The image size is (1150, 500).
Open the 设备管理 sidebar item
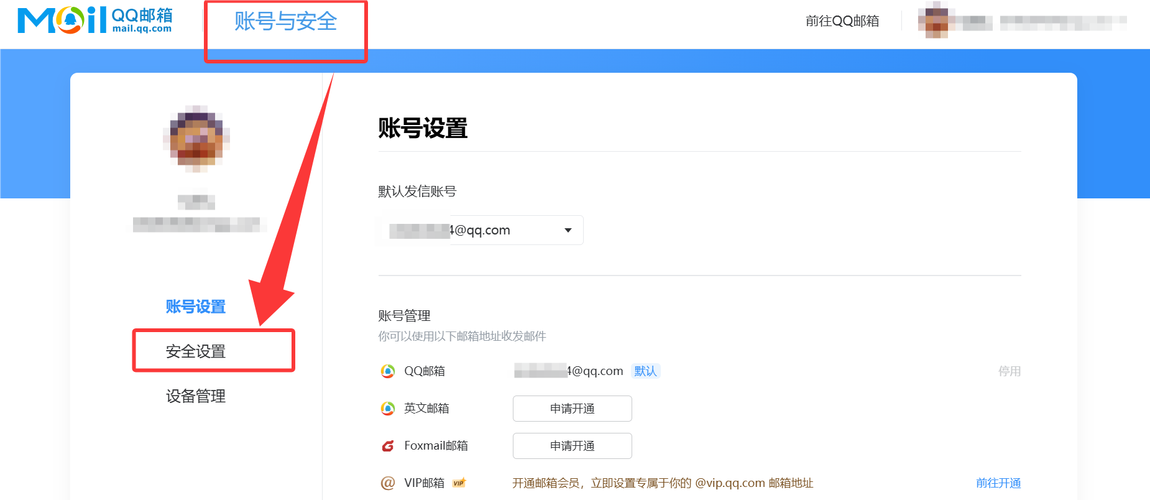click(x=195, y=397)
